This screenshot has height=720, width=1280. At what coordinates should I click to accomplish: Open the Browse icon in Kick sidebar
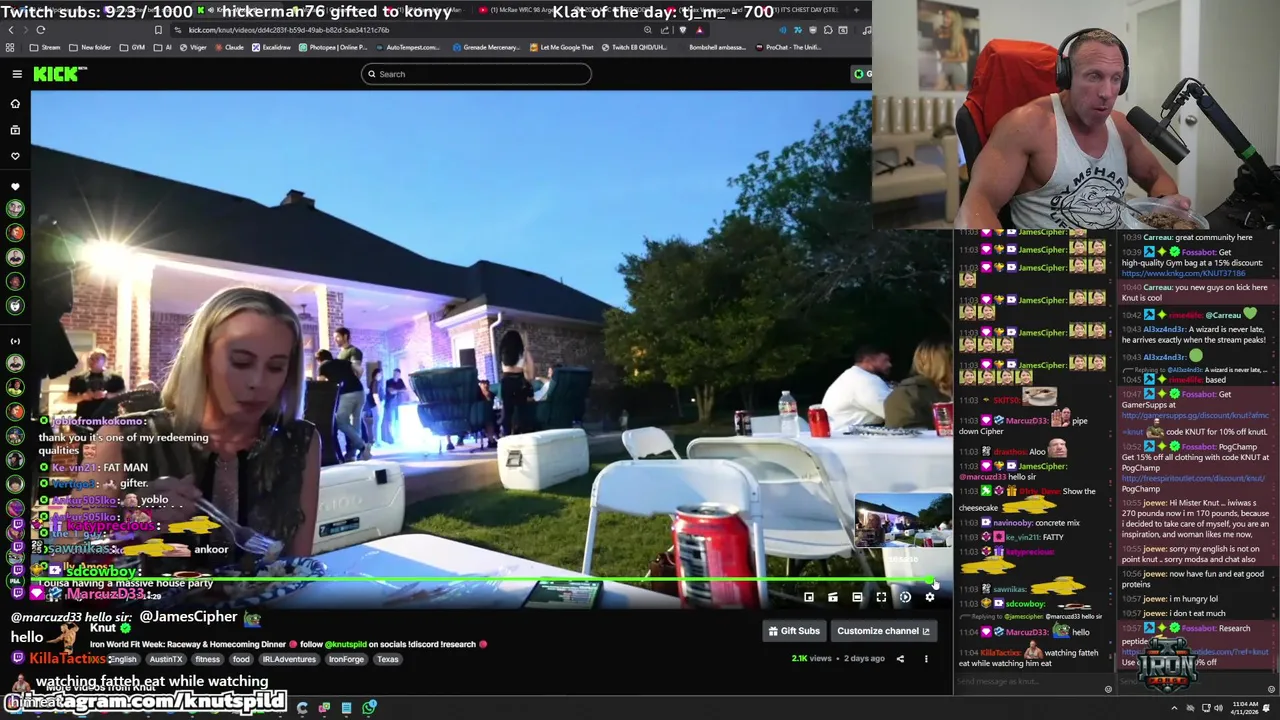(15, 130)
